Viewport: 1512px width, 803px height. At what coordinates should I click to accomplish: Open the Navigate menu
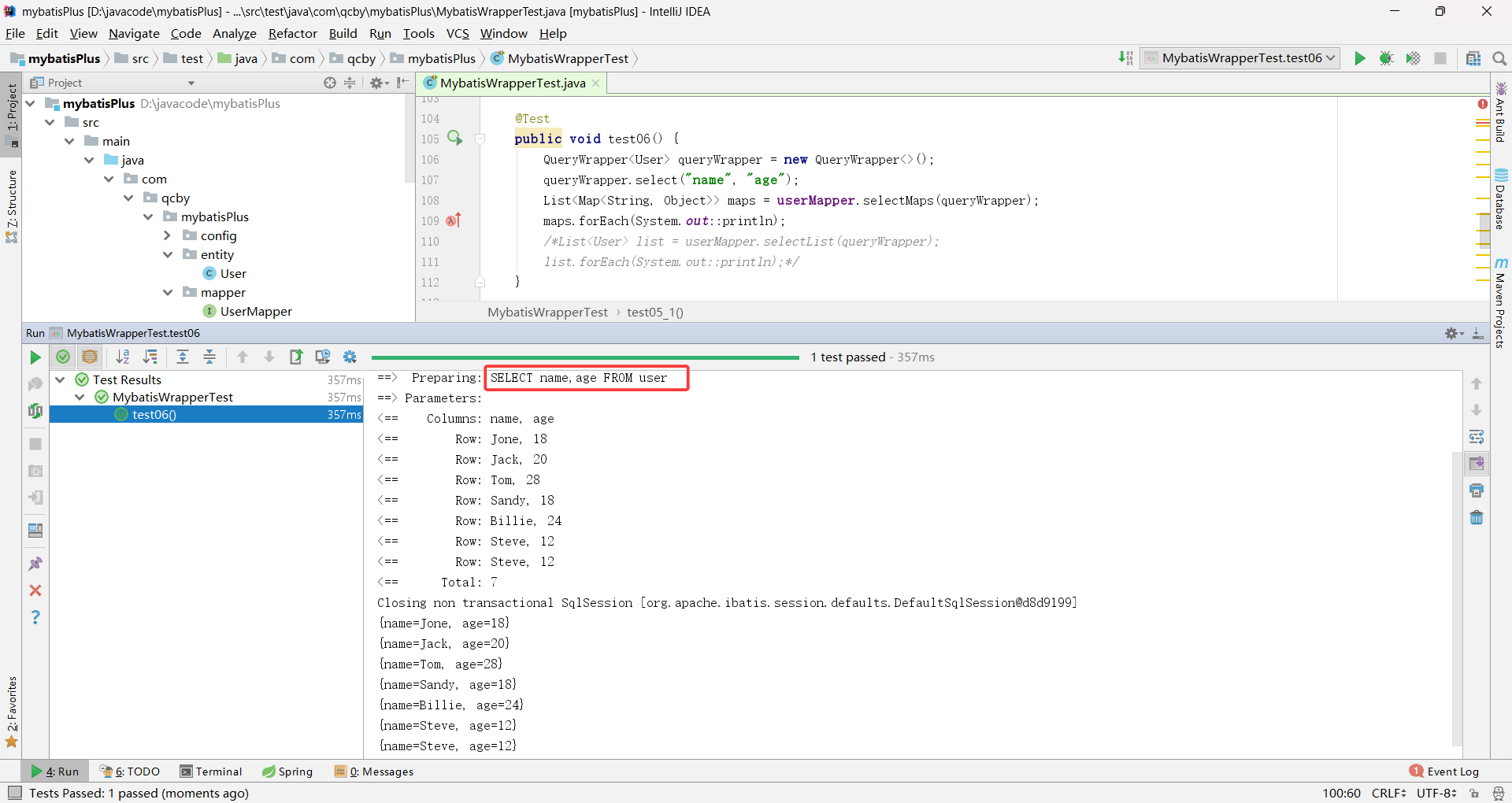(x=134, y=33)
